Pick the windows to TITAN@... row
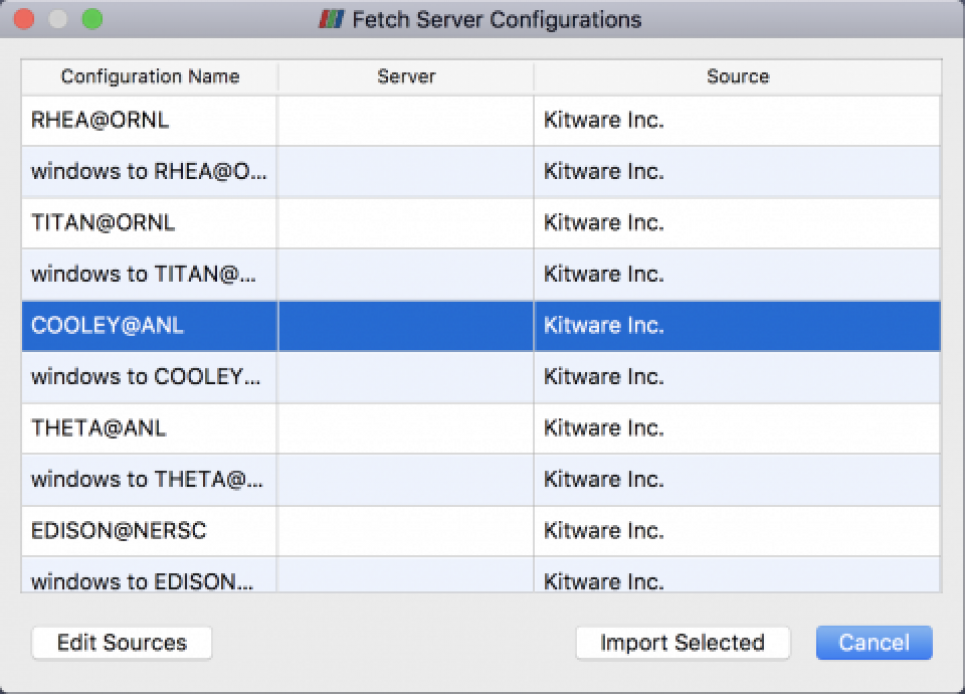965x694 pixels. click(x=148, y=274)
